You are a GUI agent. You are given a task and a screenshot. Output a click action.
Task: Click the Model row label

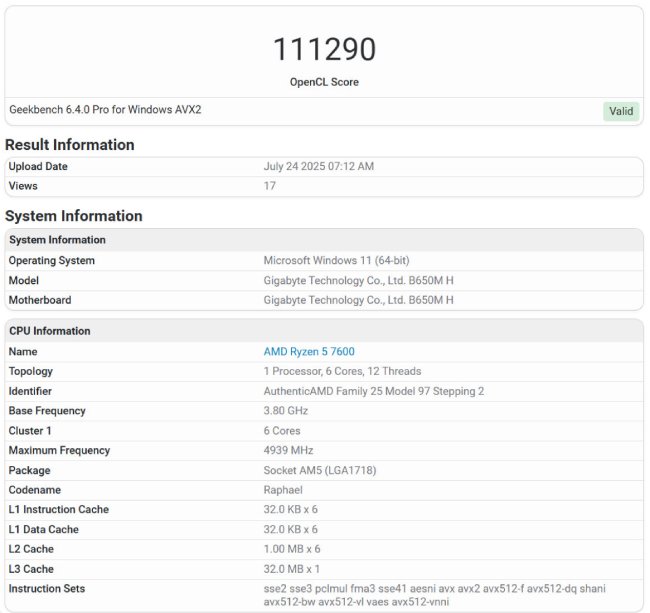coord(24,281)
